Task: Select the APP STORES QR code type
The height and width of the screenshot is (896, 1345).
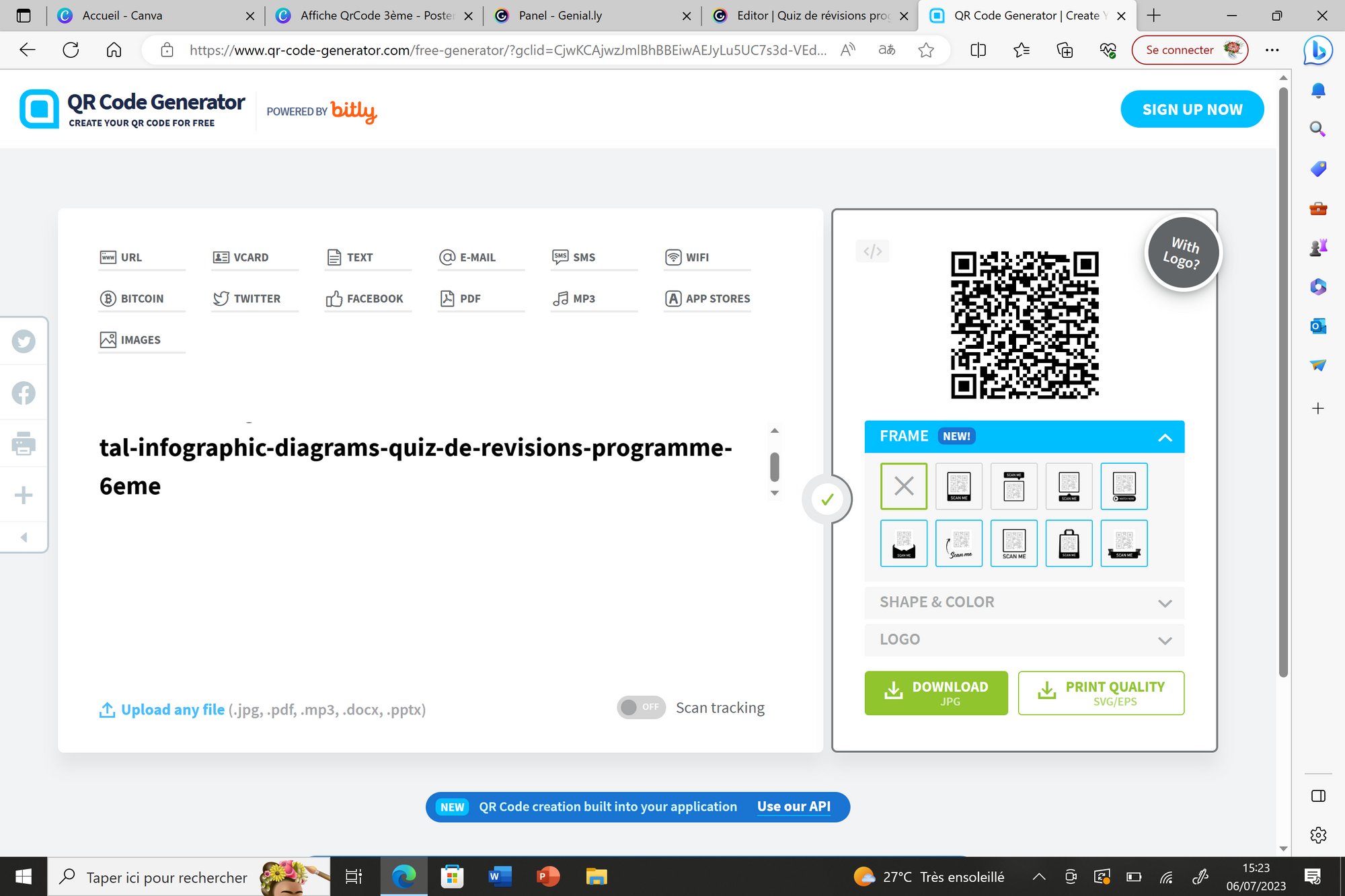Action: click(x=718, y=298)
